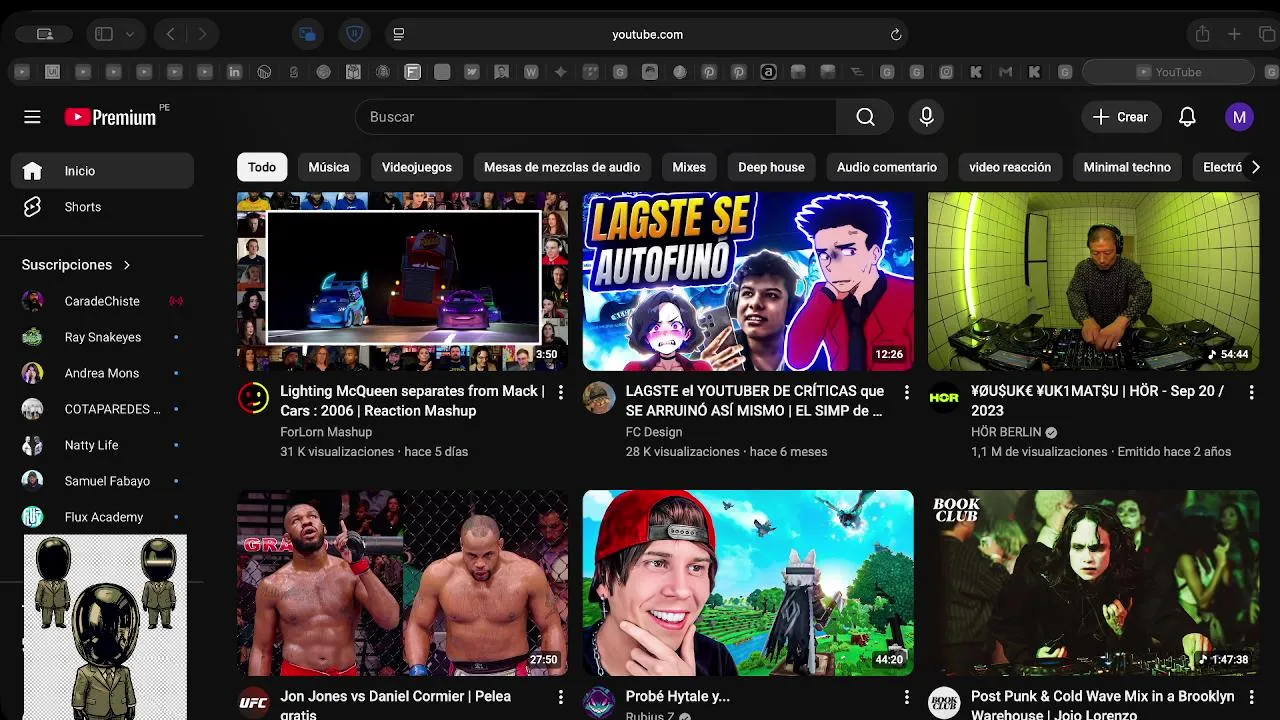Open options menu for HÖR video
Viewport: 1280px width, 720px height.
pos(1251,392)
